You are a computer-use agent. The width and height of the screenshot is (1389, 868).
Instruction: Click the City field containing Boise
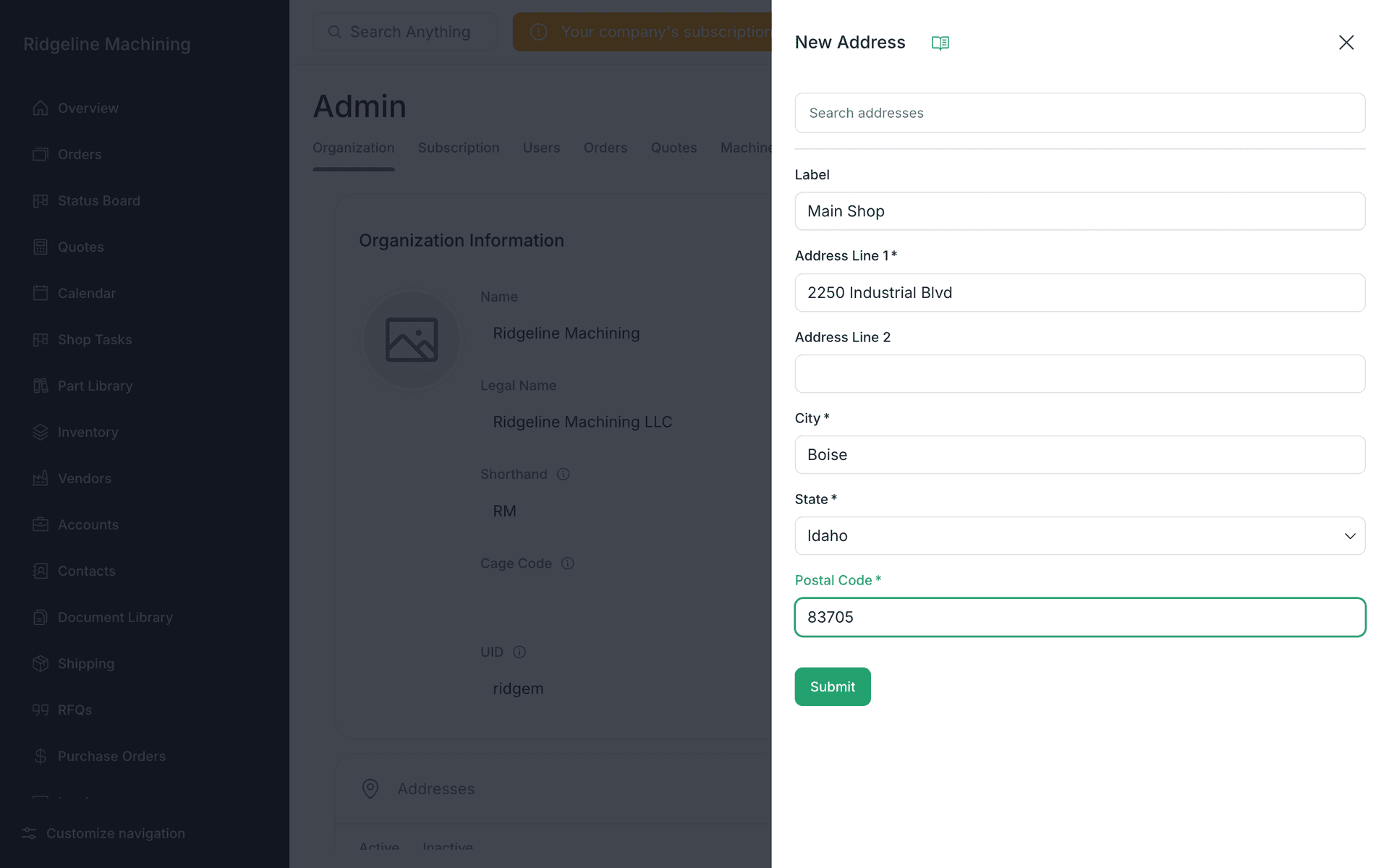pyautogui.click(x=1079, y=455)
